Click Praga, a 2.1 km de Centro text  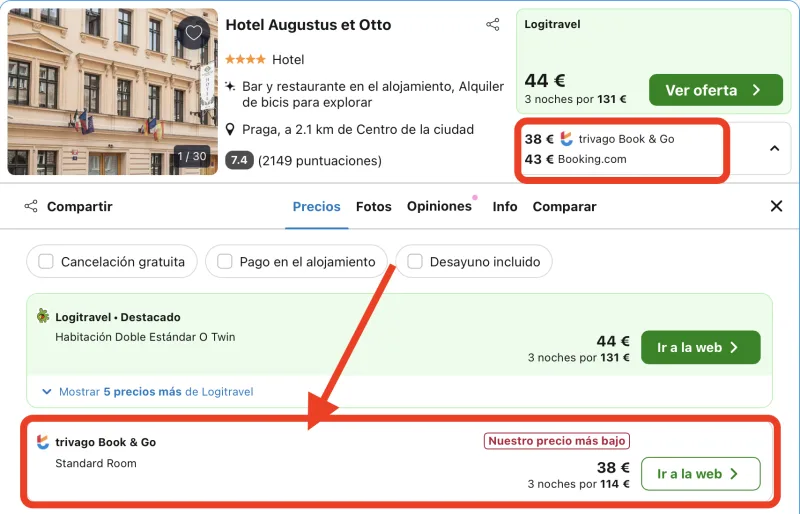pyautogui.click(x=358, y=130)
